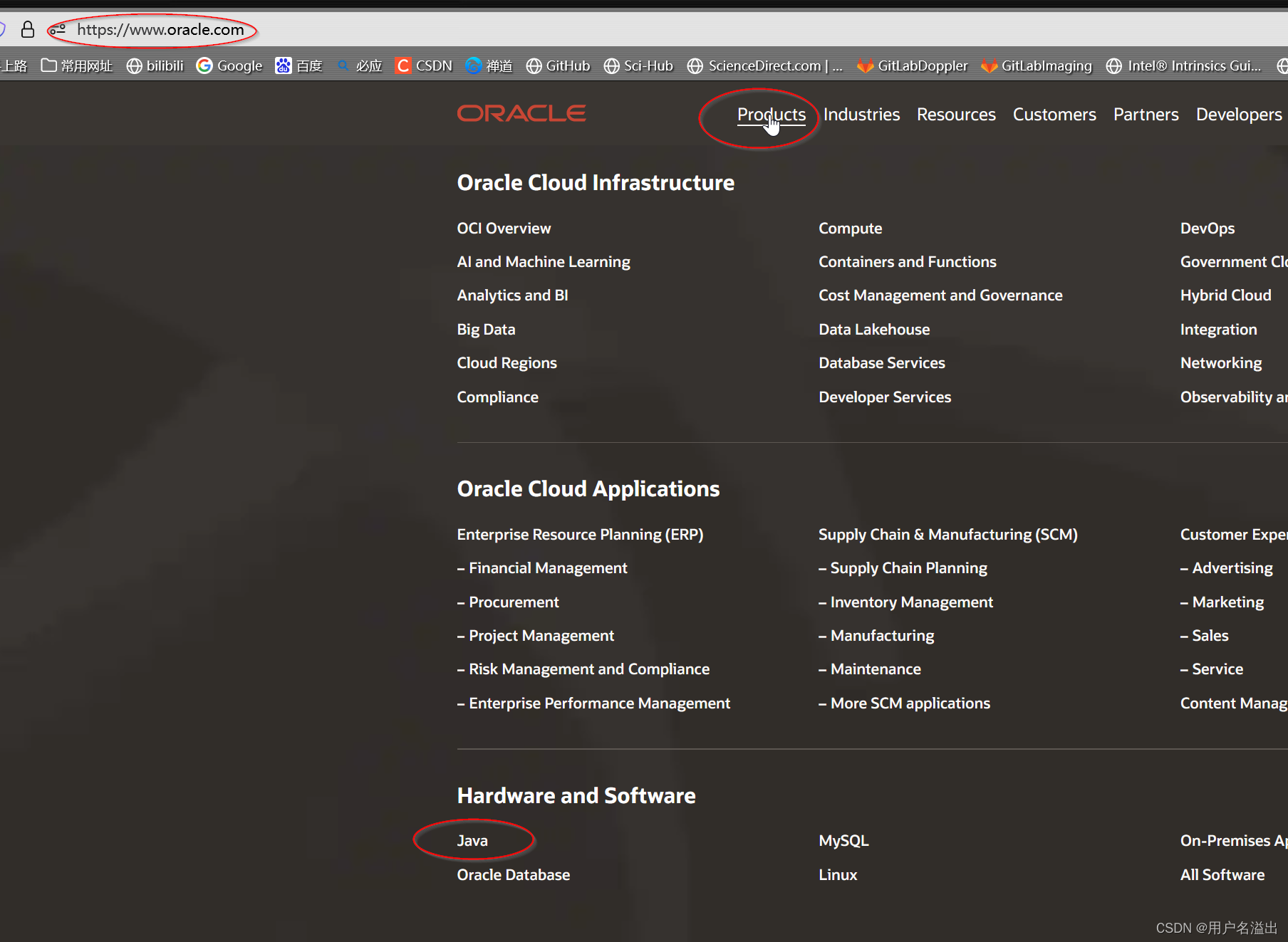Open the Sci-Hub bookmark

[638, 66]
